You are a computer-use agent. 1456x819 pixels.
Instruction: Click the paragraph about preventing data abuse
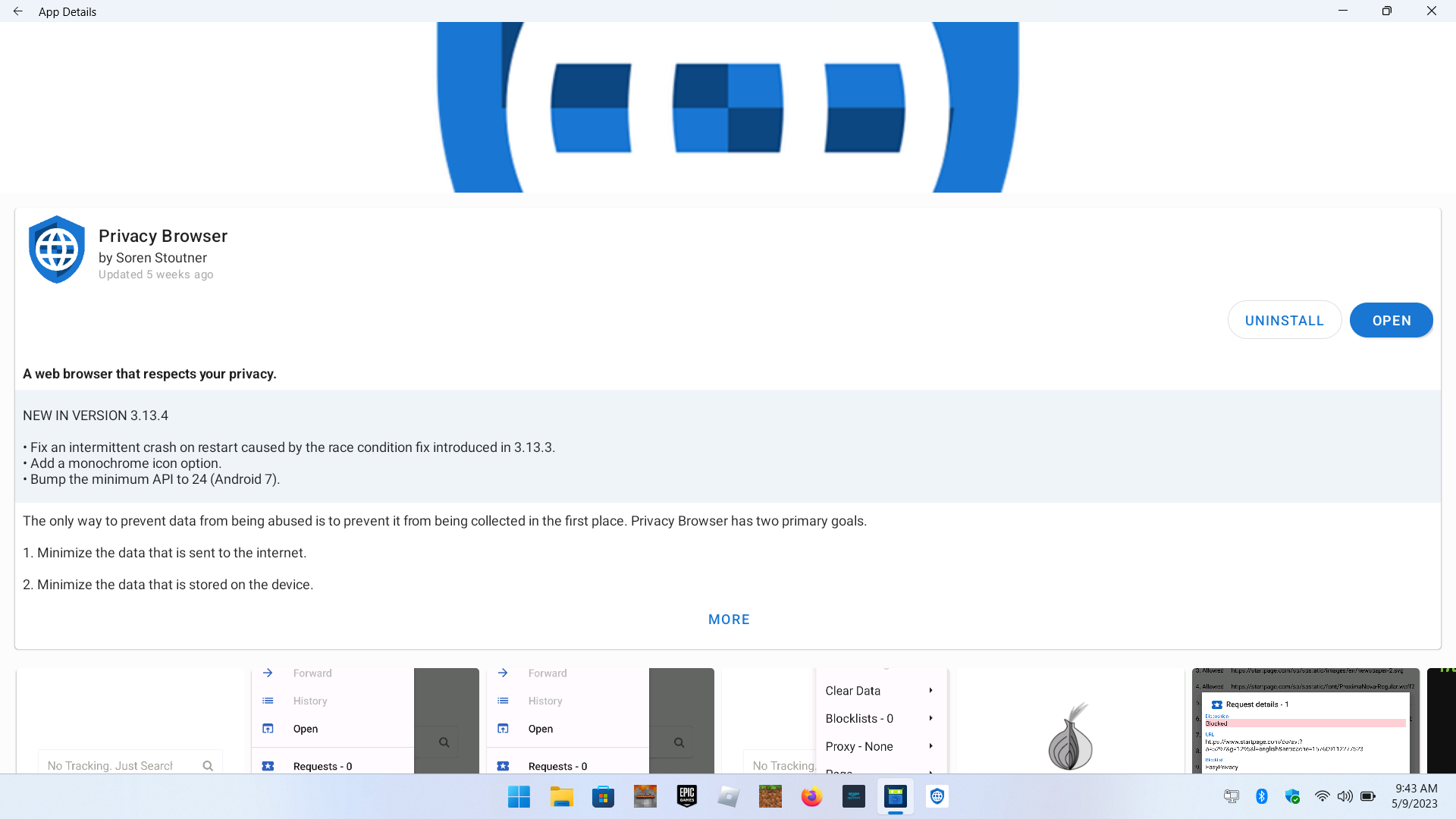[x=445, y=521]
